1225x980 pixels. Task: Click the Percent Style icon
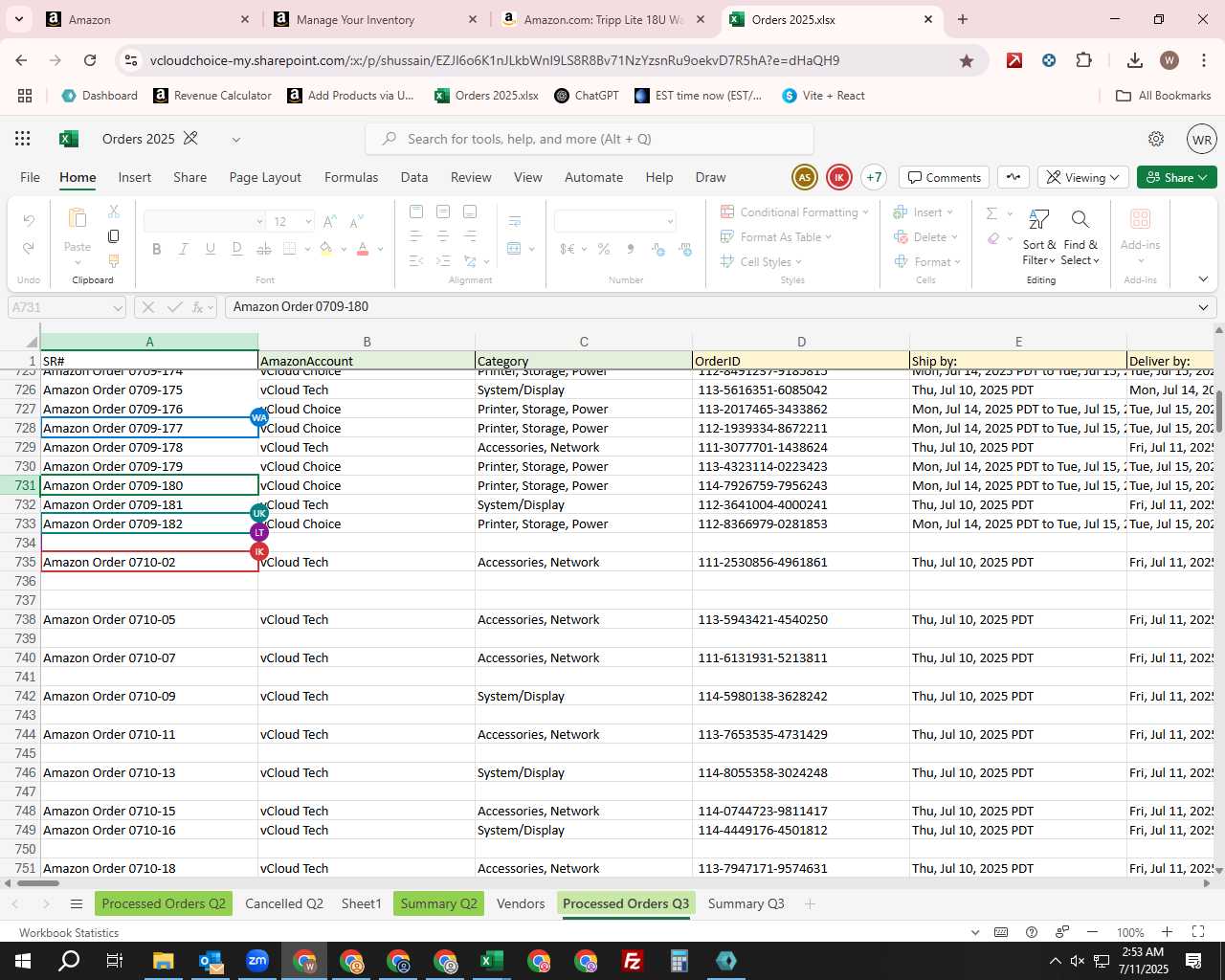604,249
